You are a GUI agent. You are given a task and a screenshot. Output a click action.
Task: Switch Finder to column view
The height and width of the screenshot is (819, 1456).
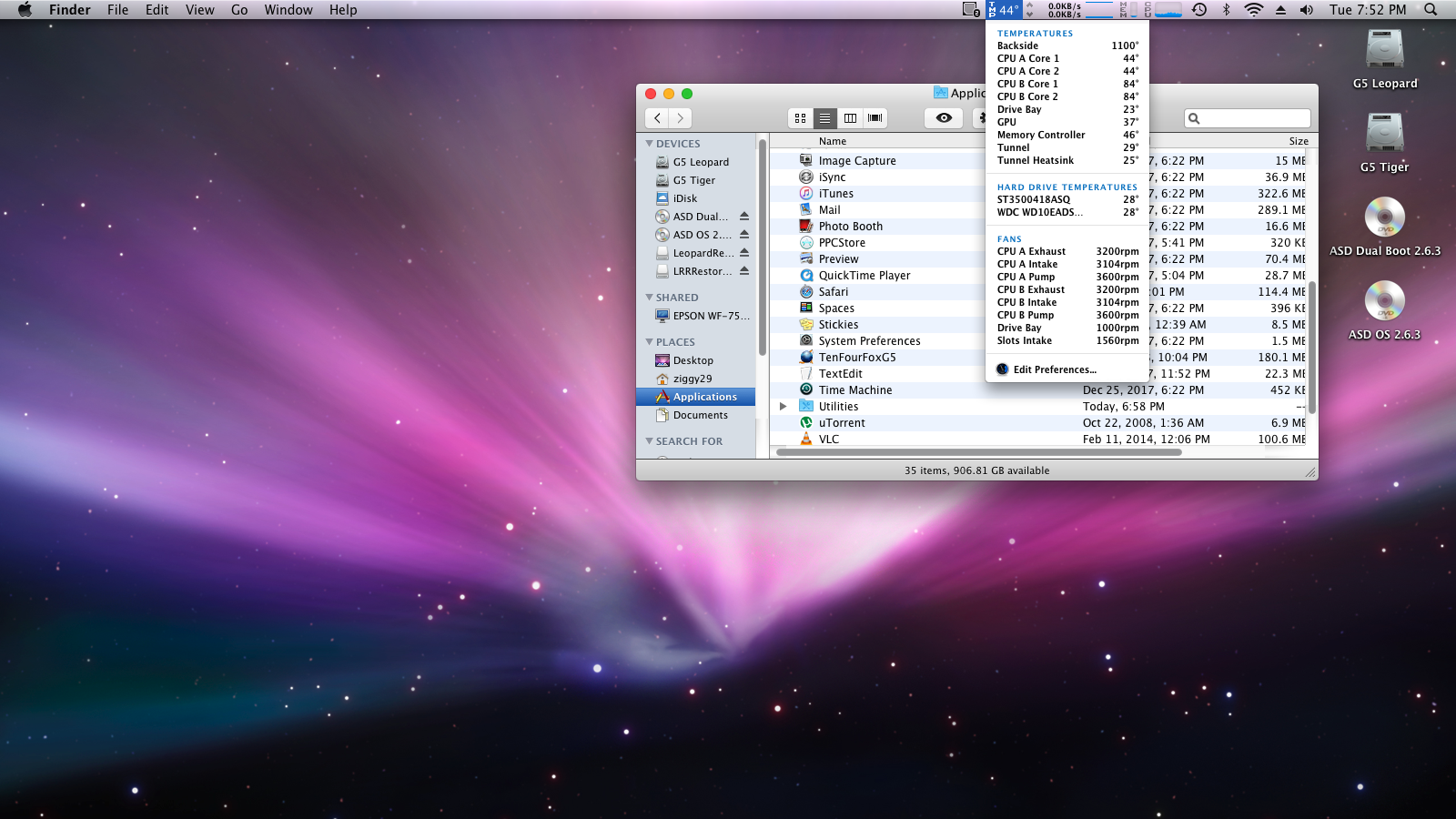(850, 118)
